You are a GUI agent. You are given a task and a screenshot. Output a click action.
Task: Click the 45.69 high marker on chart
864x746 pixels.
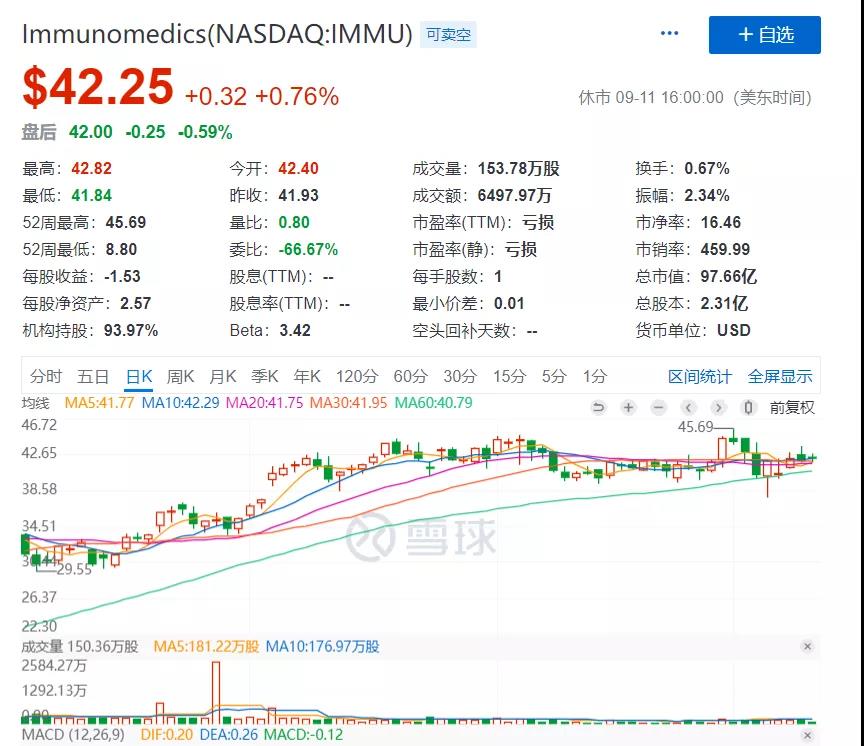click(695, 427)
